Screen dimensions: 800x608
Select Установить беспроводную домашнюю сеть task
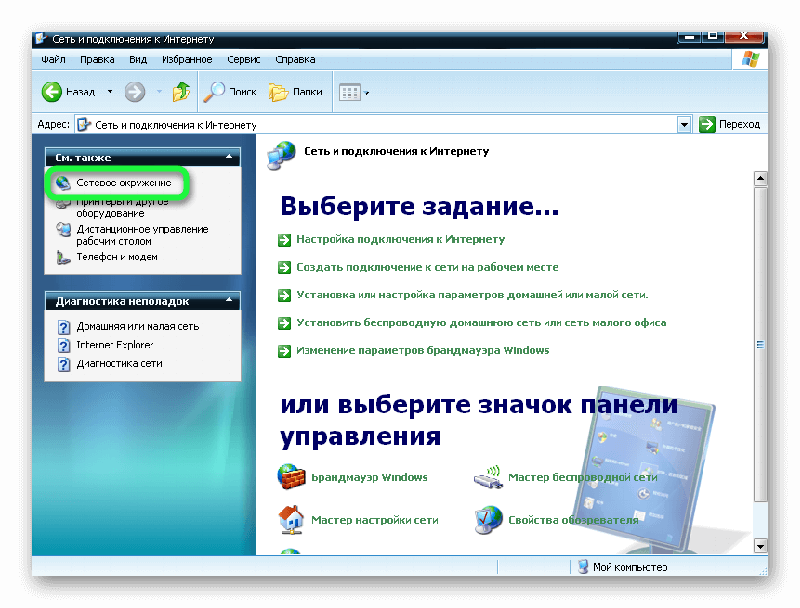click(x=481, y=322)
